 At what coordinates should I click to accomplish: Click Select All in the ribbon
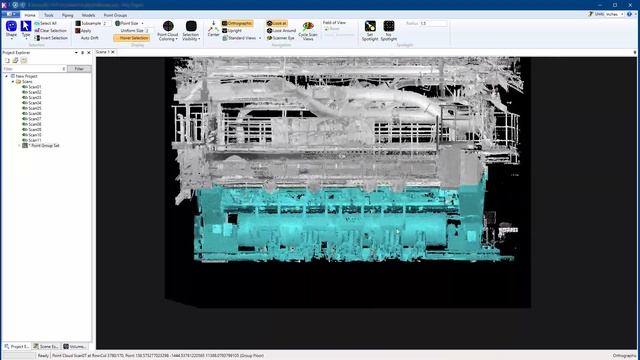pyautogui.click(x=45, y=23)
